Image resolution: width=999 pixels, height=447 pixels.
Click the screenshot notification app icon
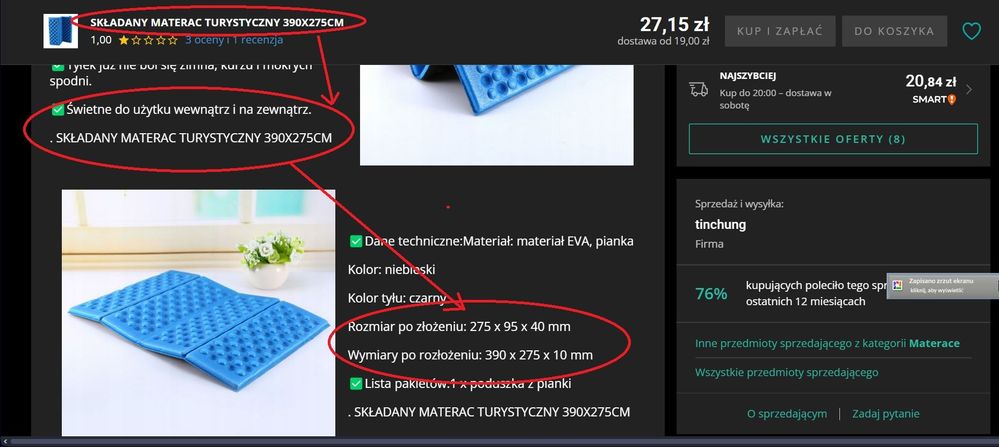898,285
